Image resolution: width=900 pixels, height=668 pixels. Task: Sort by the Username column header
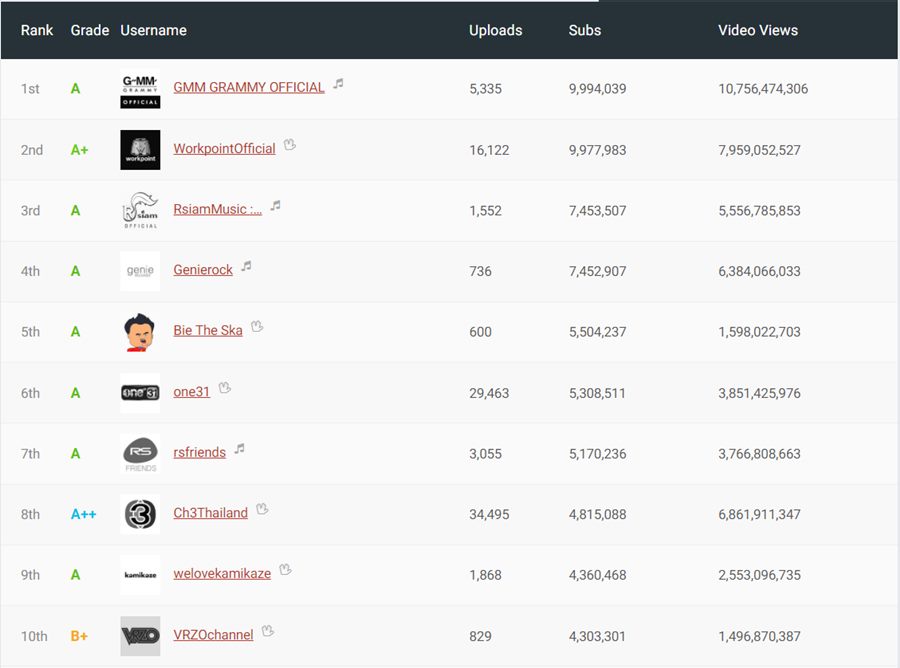pos(153,30)
